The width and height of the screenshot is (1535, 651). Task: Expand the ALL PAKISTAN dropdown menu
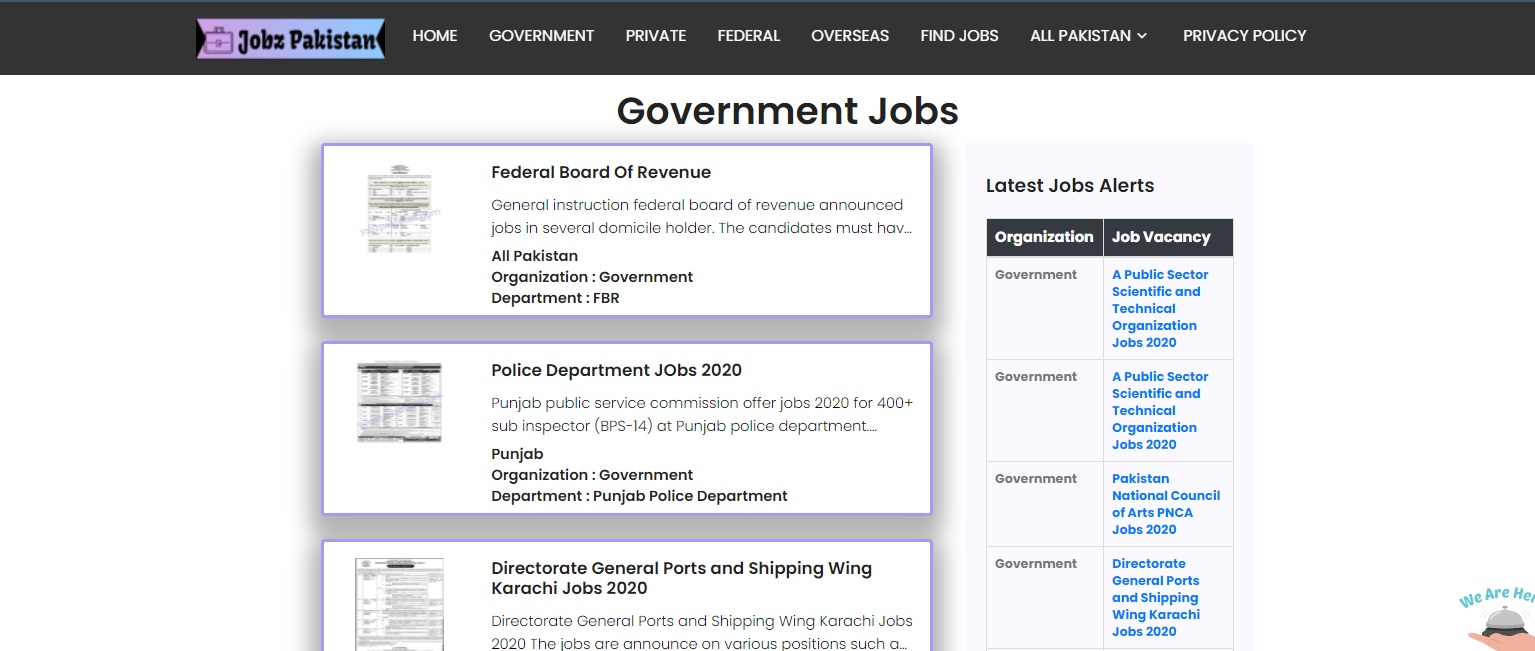[1088, 36]
